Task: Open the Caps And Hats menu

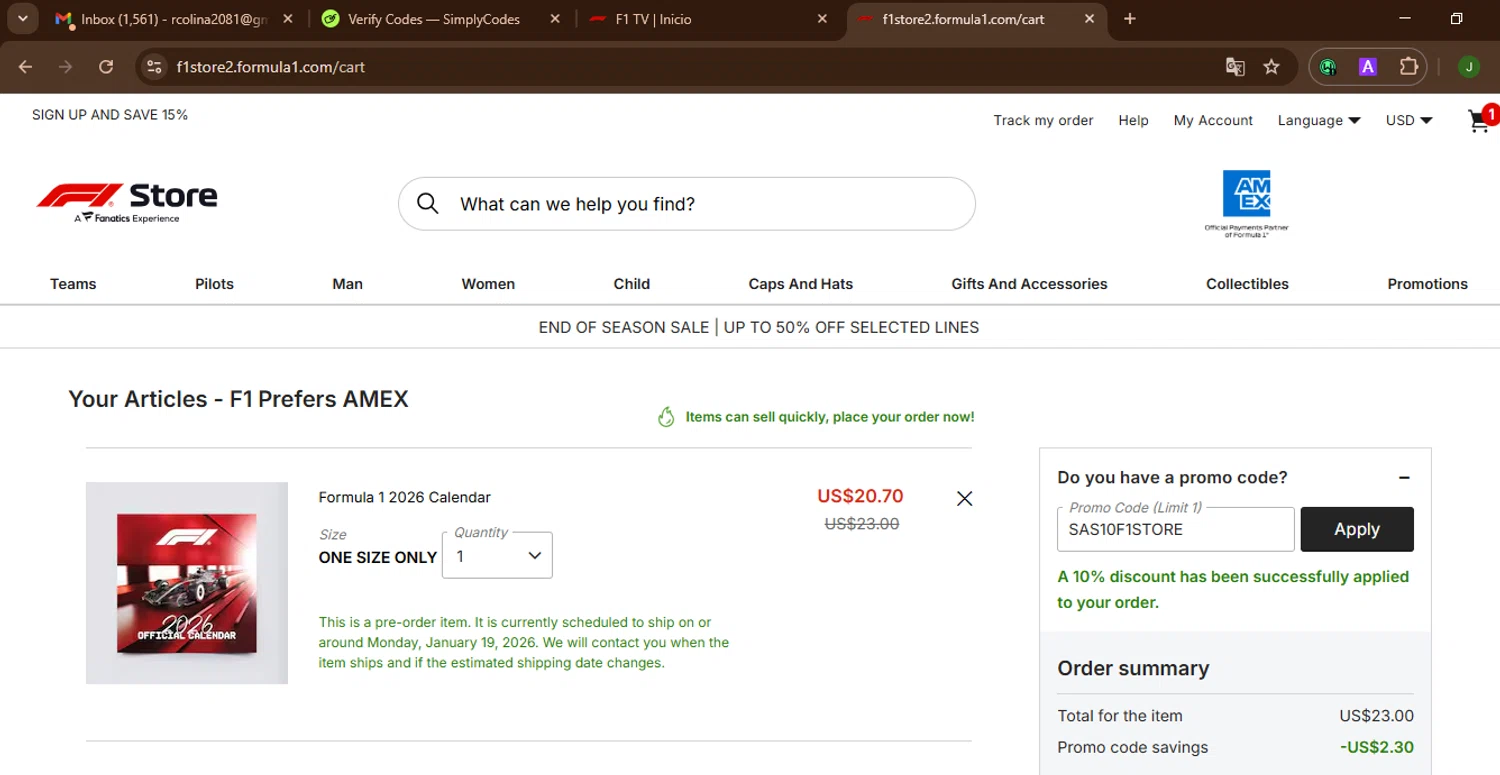Action: pyautogui.click(x=800, y=284)
